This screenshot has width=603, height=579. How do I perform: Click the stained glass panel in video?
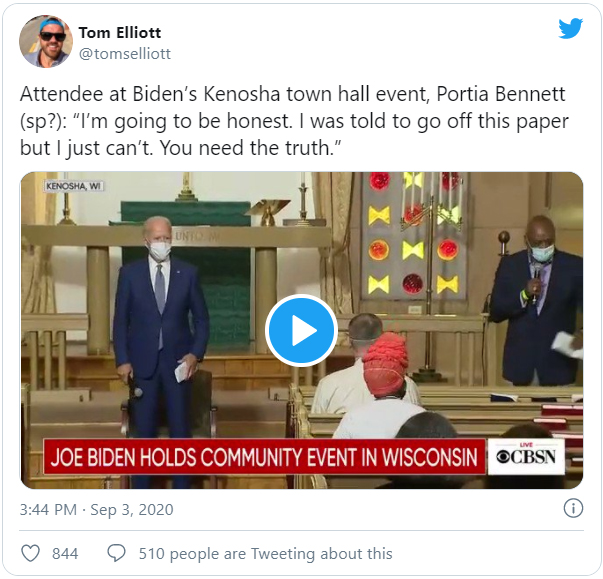(x=413, y=235)
